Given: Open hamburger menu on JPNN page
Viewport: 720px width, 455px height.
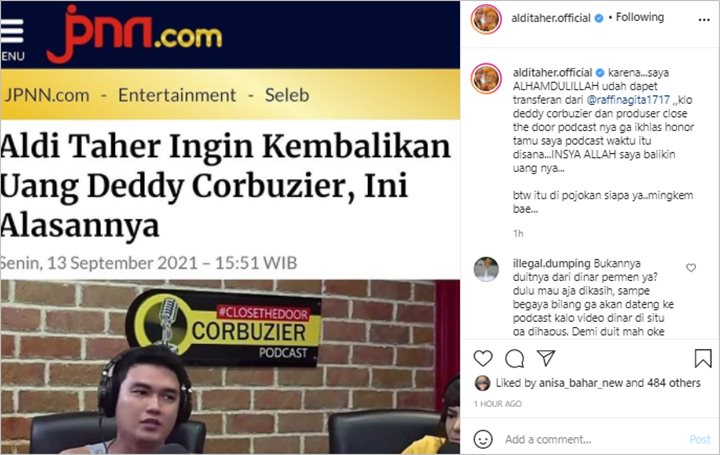Looking at the screenshot, I should click(12, 31).
